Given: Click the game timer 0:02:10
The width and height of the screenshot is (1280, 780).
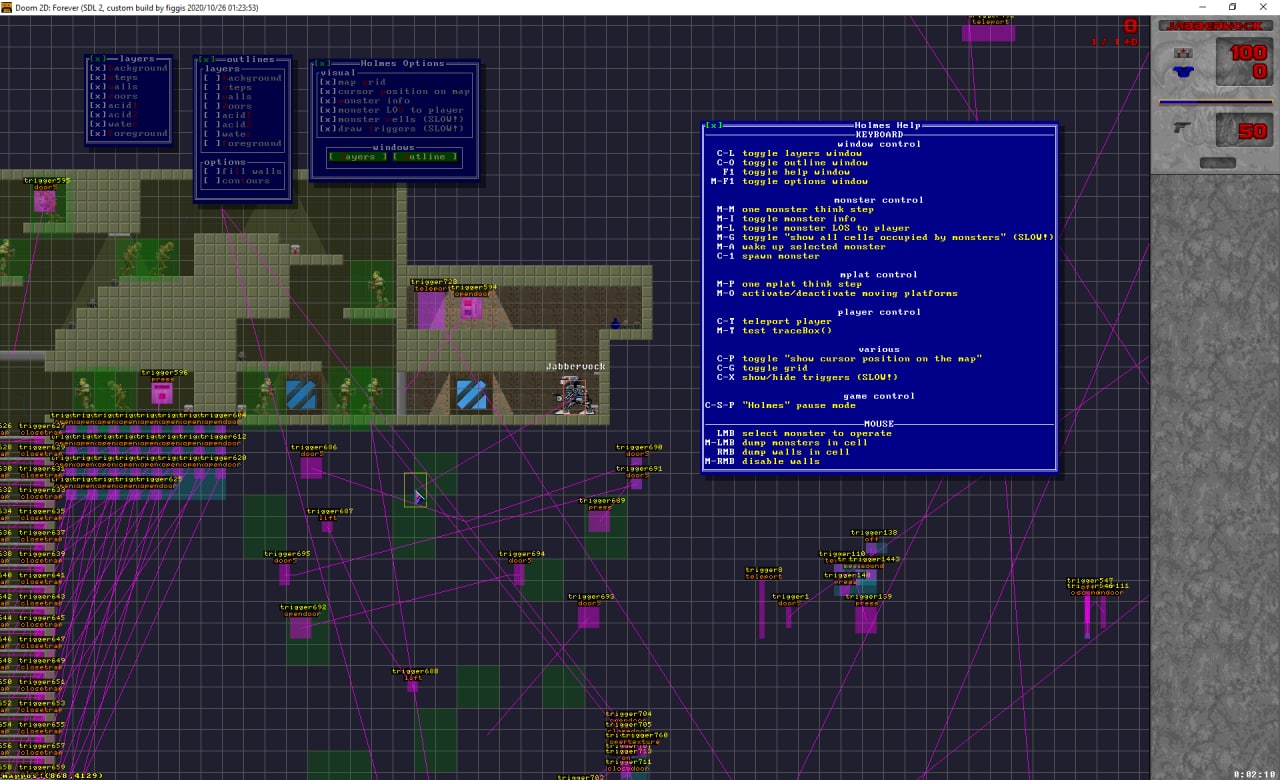Looking at the screenshot, I should [x=1254, y=774].
